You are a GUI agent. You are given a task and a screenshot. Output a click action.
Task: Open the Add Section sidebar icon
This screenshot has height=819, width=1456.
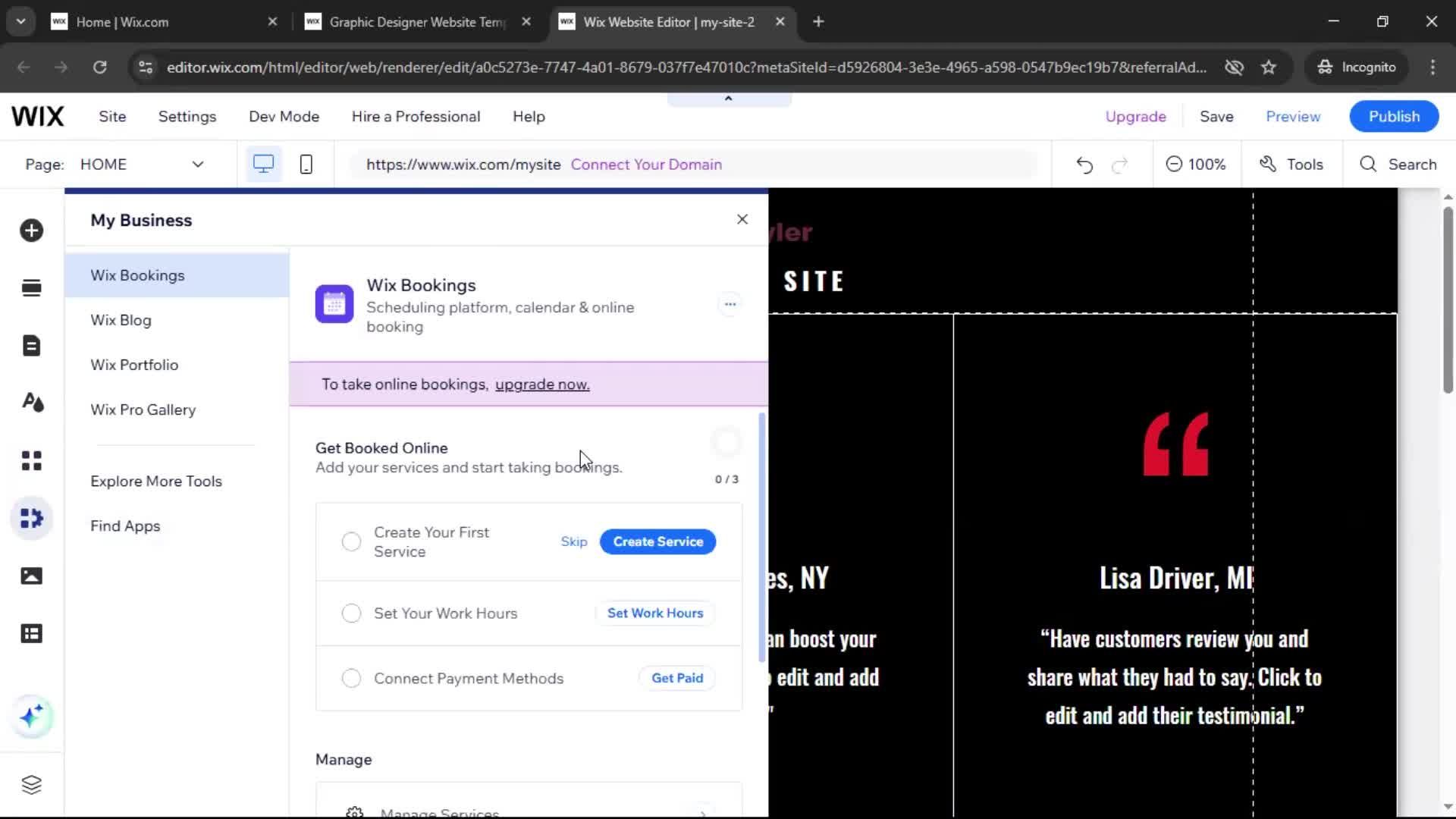[x=31, y=288]
